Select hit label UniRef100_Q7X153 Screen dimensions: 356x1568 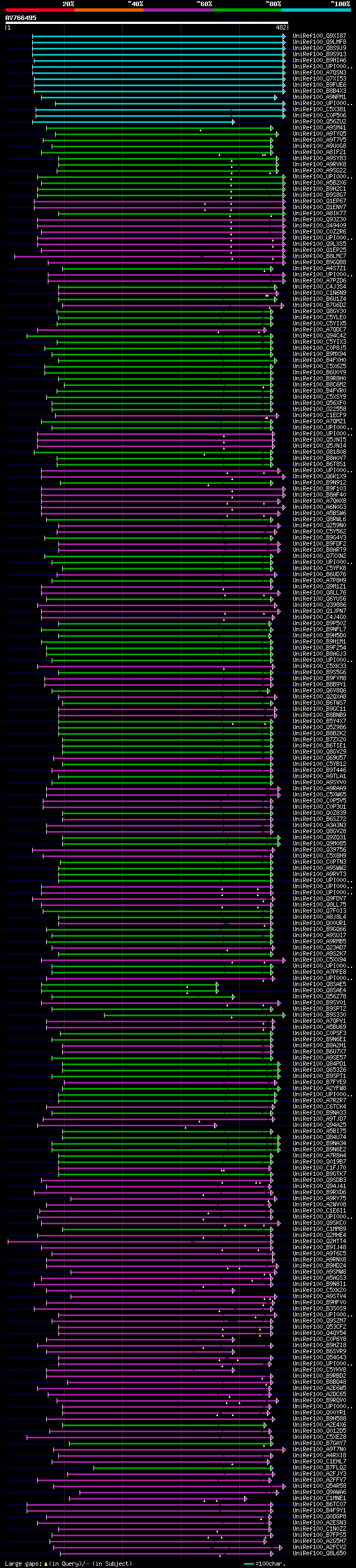point(319,78)
